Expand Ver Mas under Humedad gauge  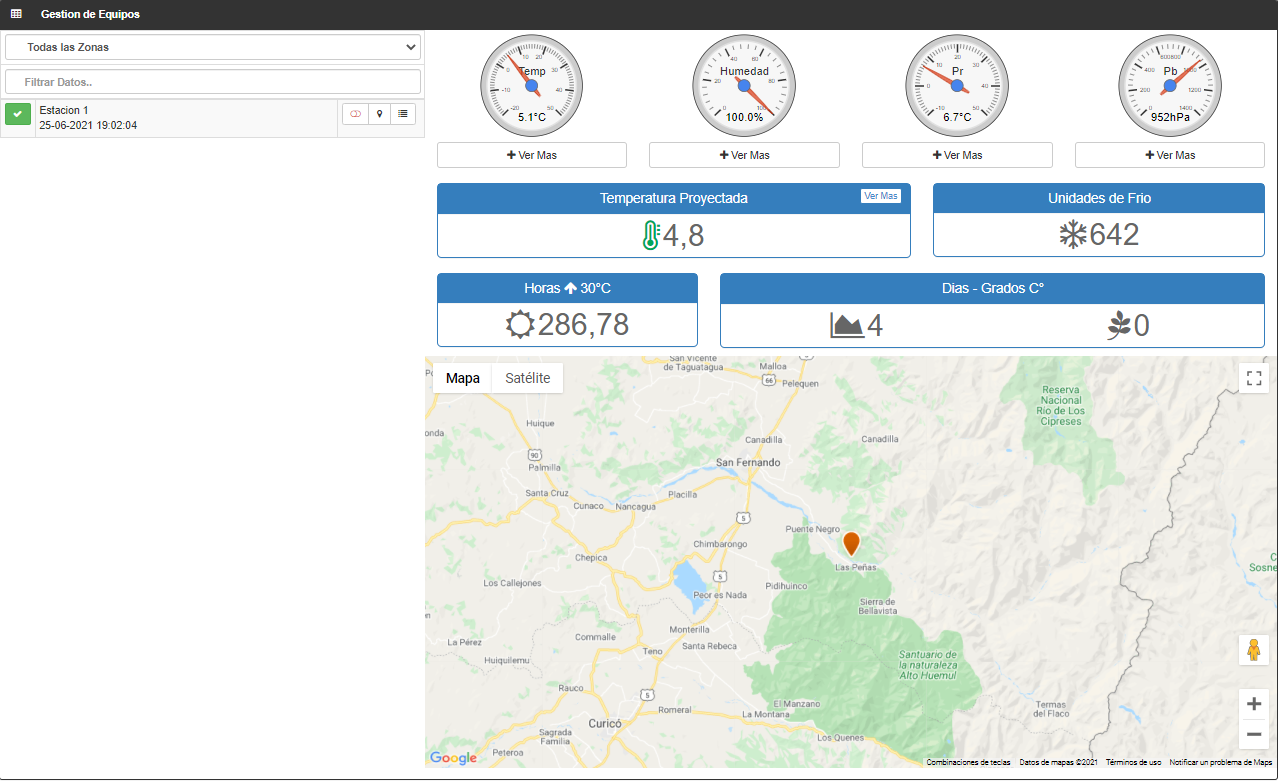click(744, 155)
